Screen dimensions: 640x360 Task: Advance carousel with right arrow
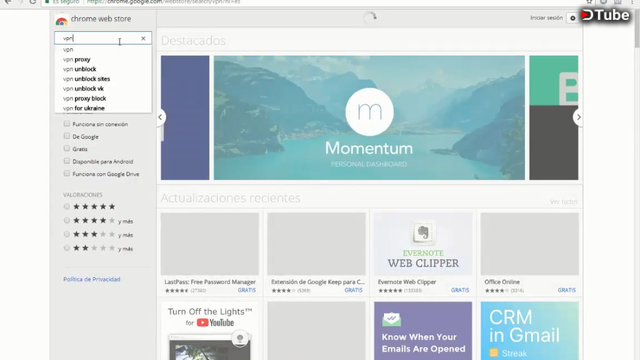pyautogui.click(x=578, y=118)
